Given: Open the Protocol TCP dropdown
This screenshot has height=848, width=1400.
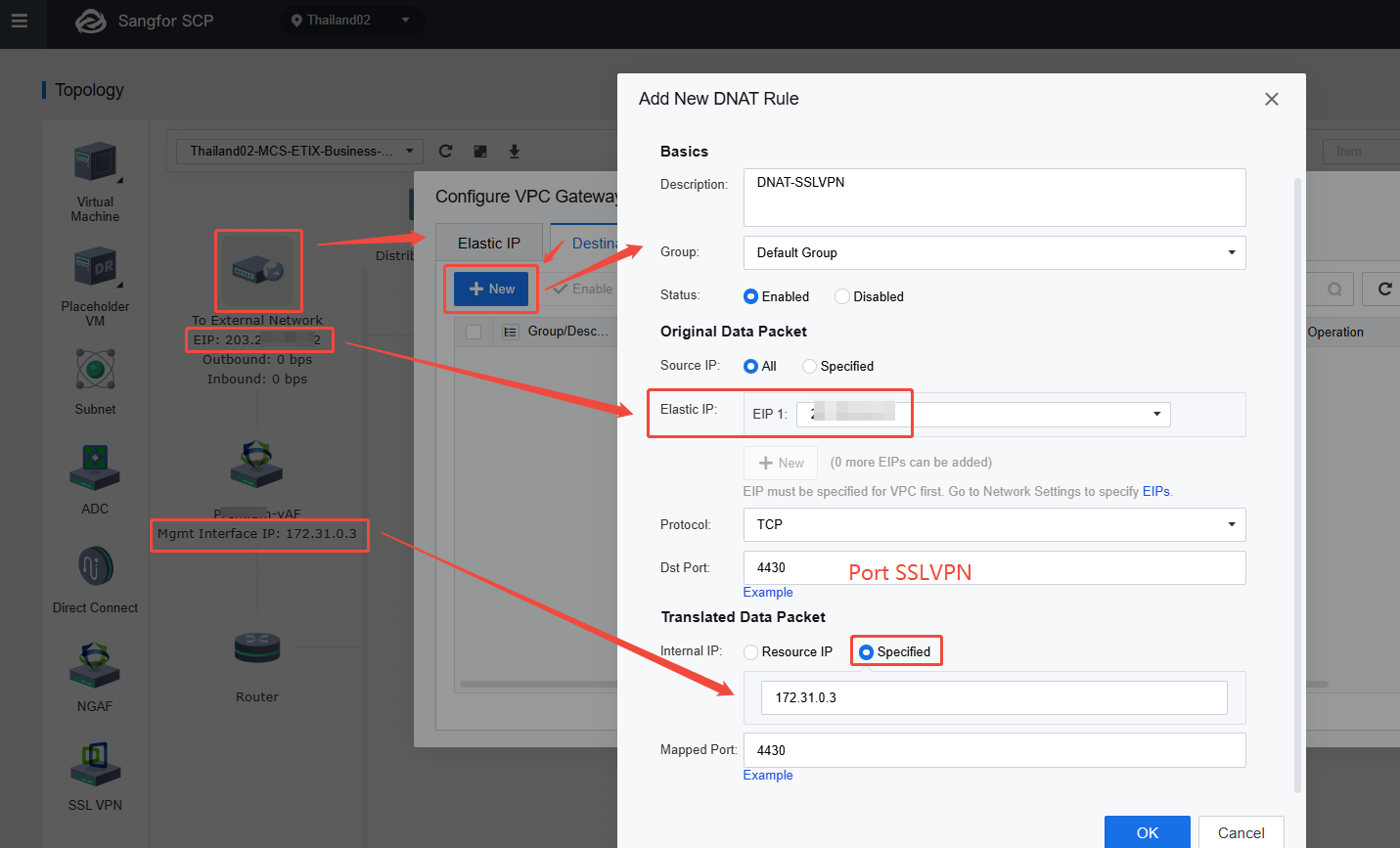Looking at the screenshot, I should coord(994,524).
